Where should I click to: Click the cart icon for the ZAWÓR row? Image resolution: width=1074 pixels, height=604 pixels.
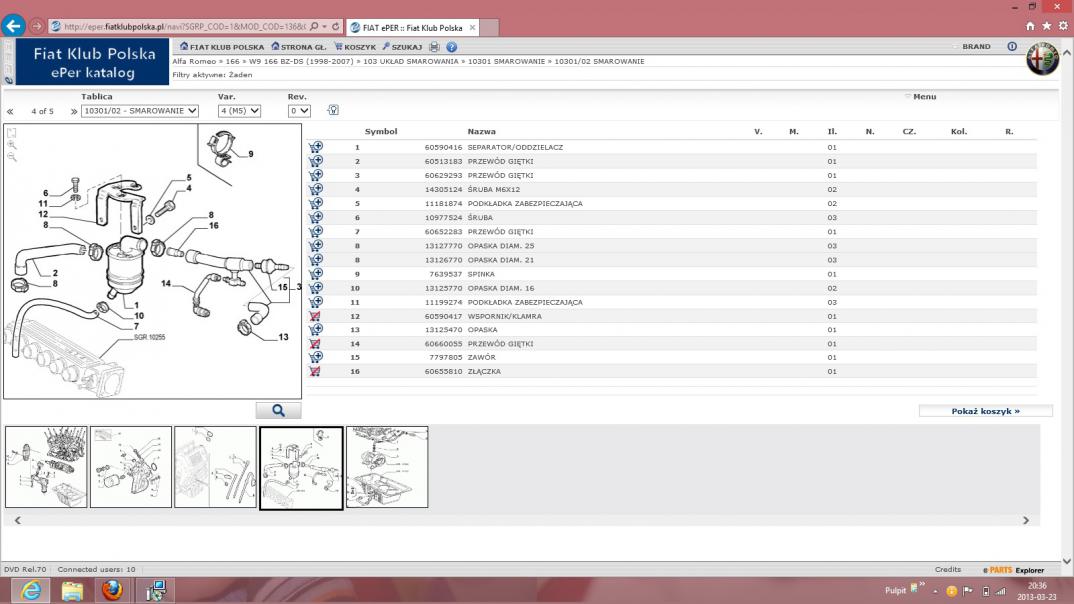tap(315, 357)
